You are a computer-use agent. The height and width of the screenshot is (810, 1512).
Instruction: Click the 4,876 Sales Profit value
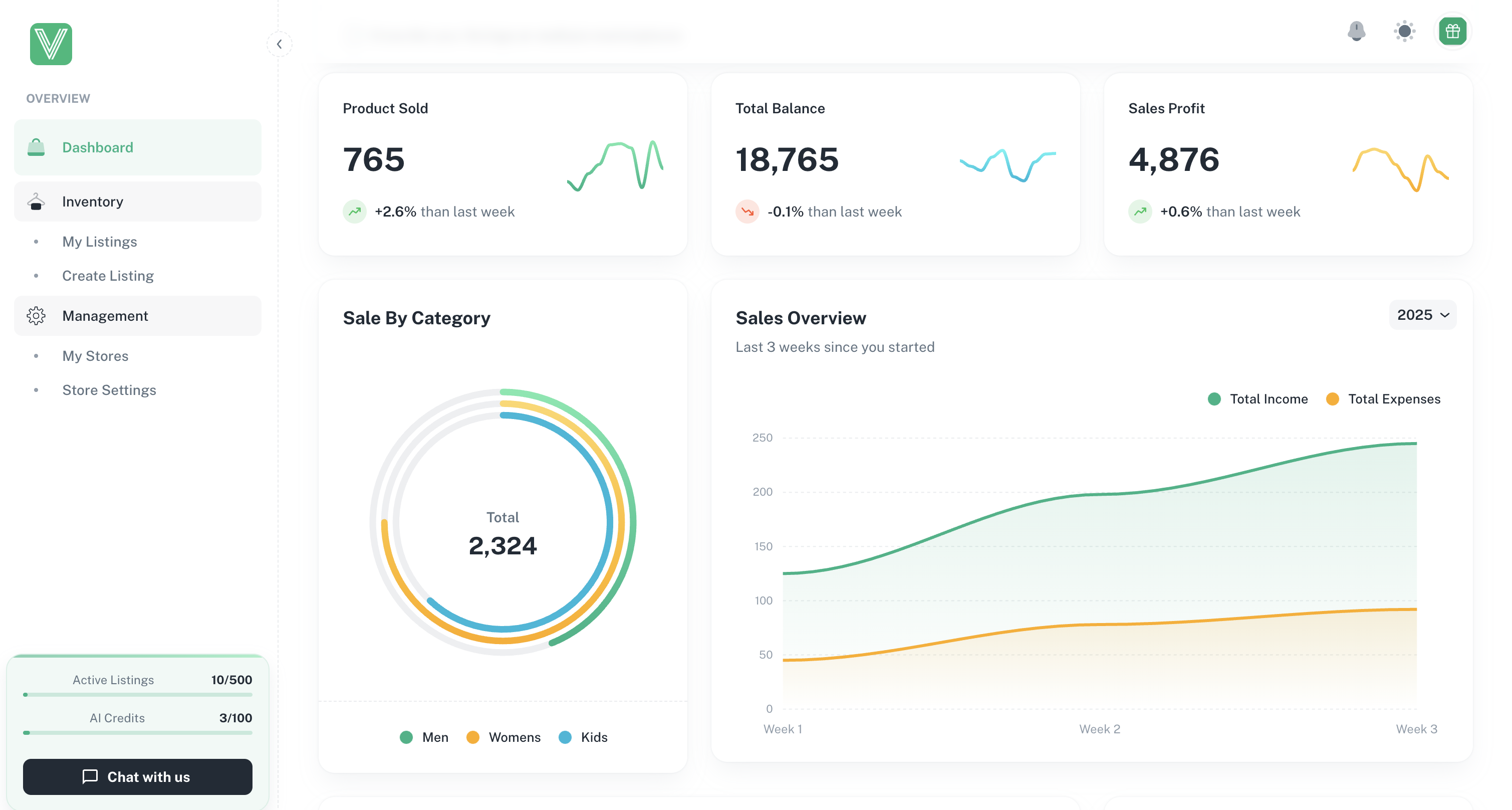pyautogui.click(x=1174, y=160)
